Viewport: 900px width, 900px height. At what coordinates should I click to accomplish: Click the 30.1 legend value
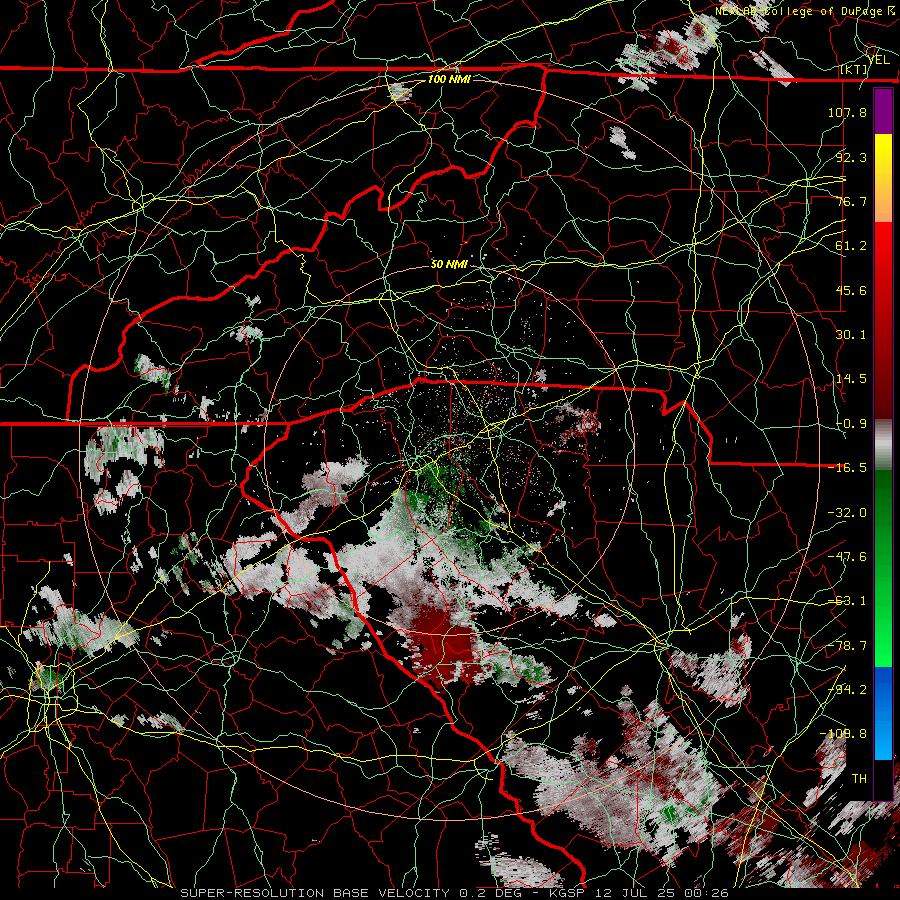pos(851,335)
